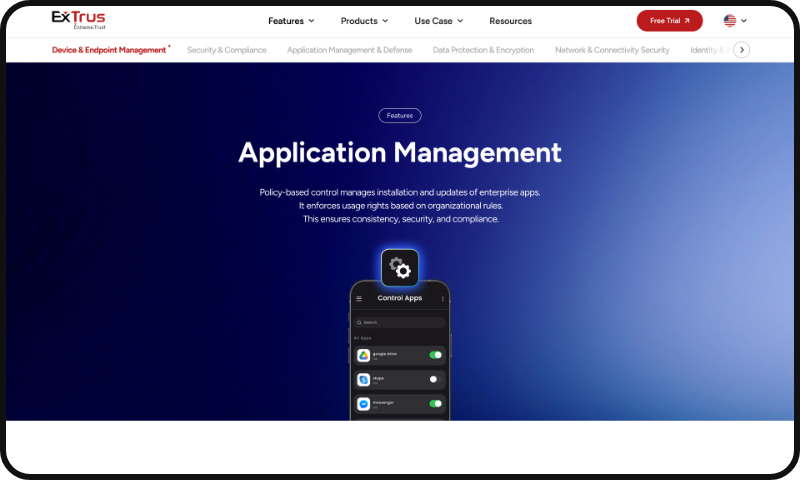
Task: Click the gear settings icon above phone
Action: point(399,268)
